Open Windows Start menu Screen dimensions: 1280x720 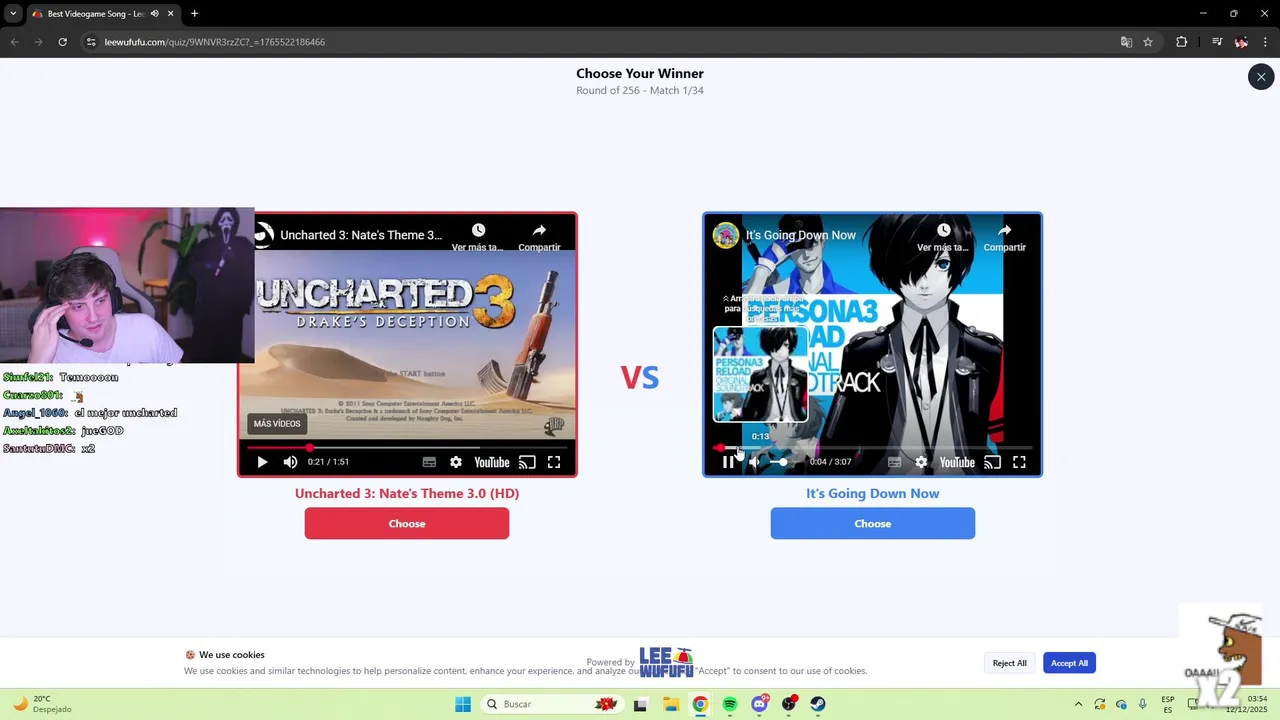point(463,704)
